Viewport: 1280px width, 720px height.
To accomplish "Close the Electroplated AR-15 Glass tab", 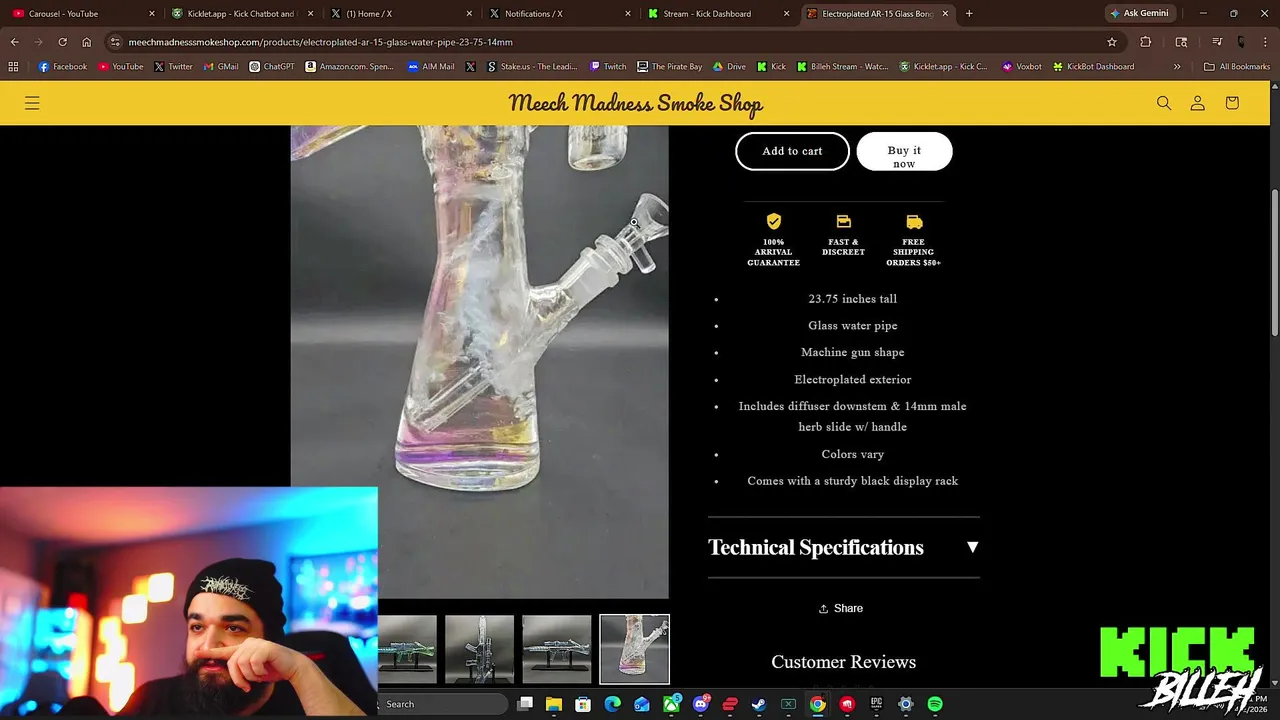I will click(x=945, y=14).
